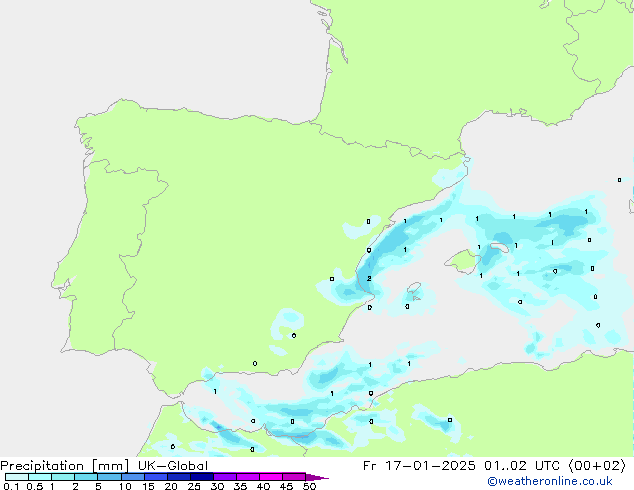Click the 0.5–1 mm legend color swatch
This screenshot has height=490, width=634.
(x=40, y=477)
